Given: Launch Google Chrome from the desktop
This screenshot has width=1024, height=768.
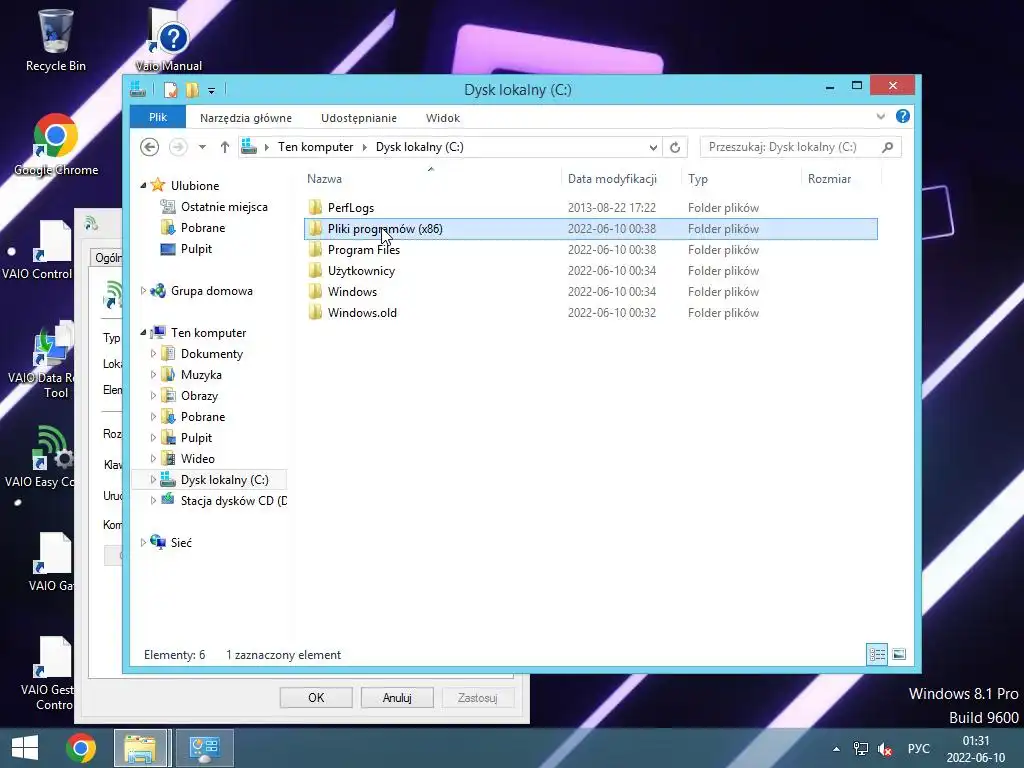Looking at the screenshot, I should click(x=56, y=145).
